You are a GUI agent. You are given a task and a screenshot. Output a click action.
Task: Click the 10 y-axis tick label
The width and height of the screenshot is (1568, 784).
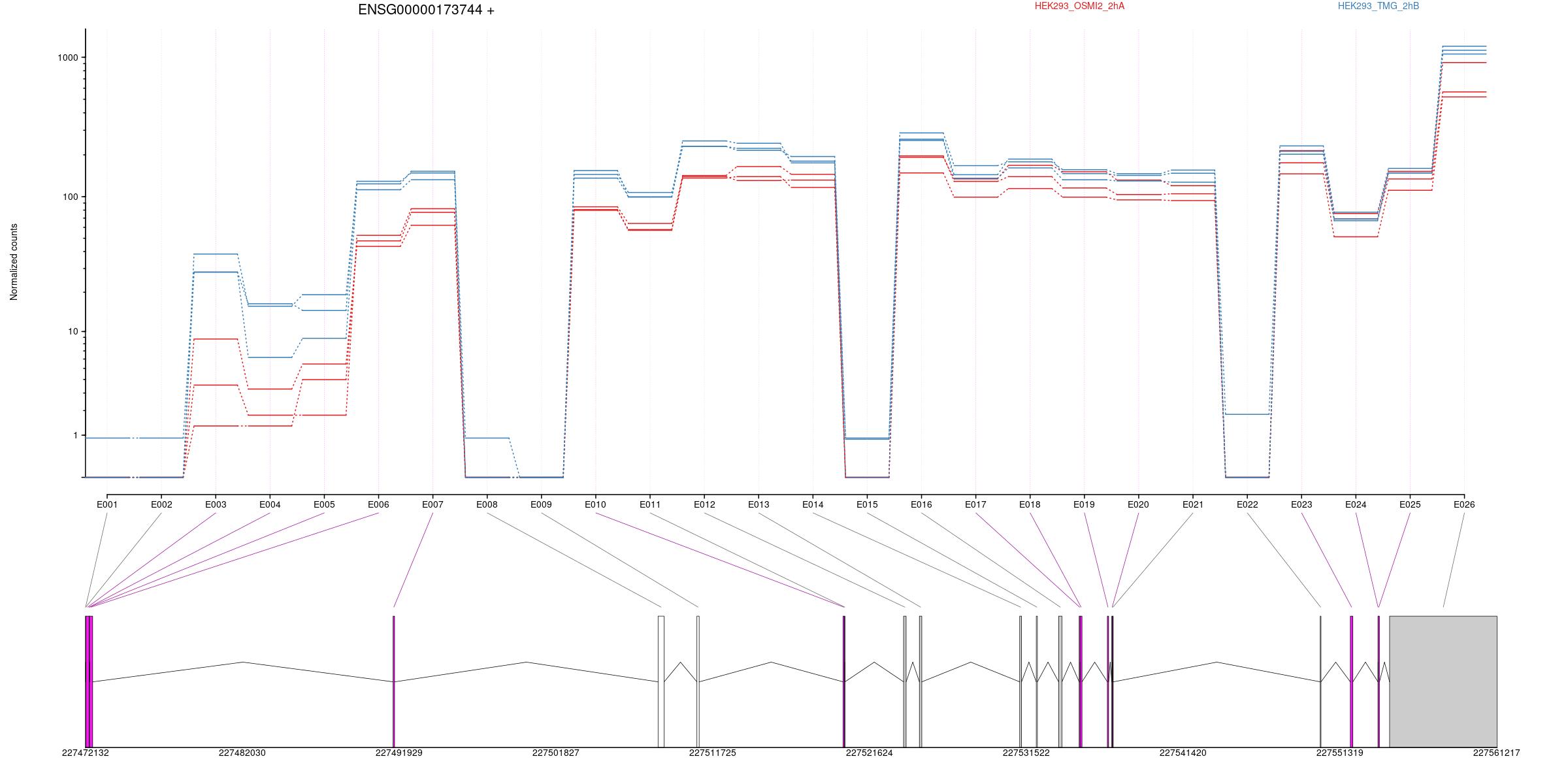tap(73, 331)
